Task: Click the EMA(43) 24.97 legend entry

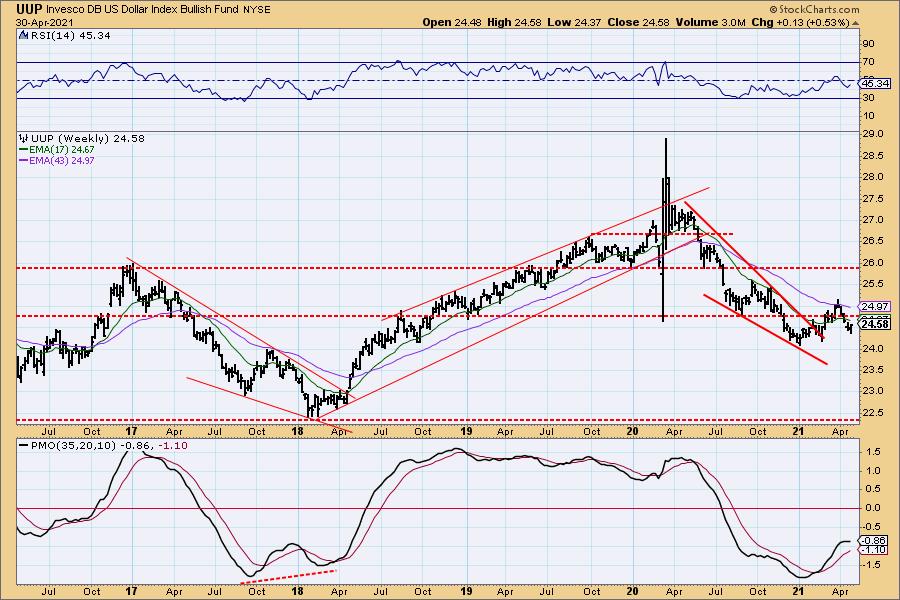Action: (56, 160)
